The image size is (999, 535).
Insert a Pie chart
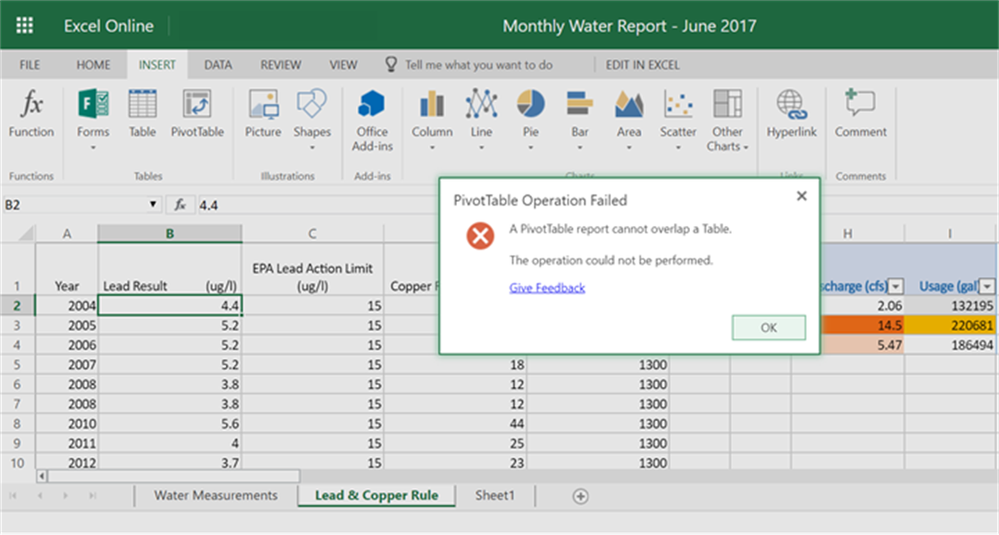tap(530, 120)
